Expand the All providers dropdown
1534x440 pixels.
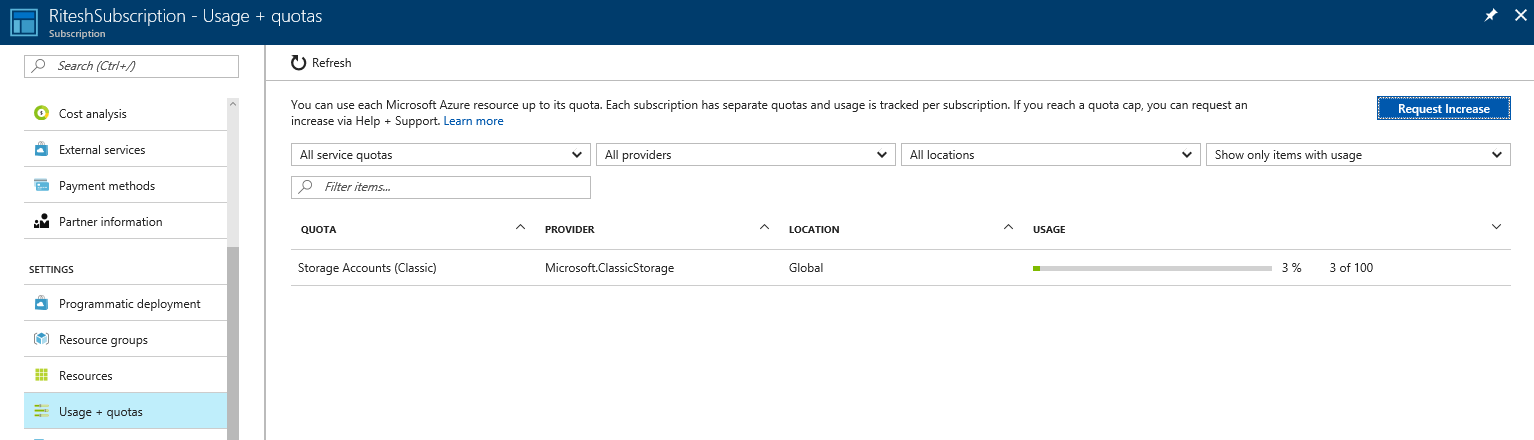coord(745,155)
